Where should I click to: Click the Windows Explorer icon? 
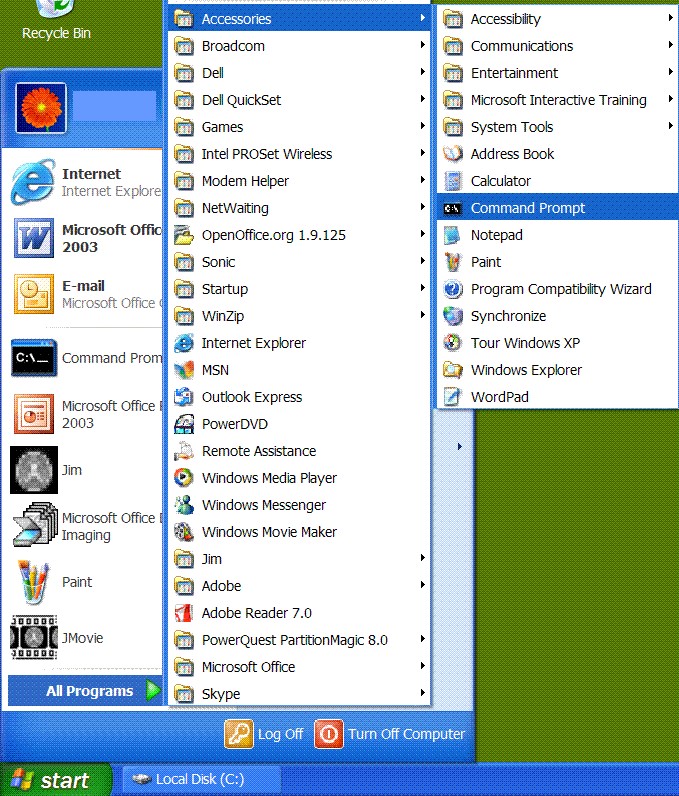[x=453, y=370]
